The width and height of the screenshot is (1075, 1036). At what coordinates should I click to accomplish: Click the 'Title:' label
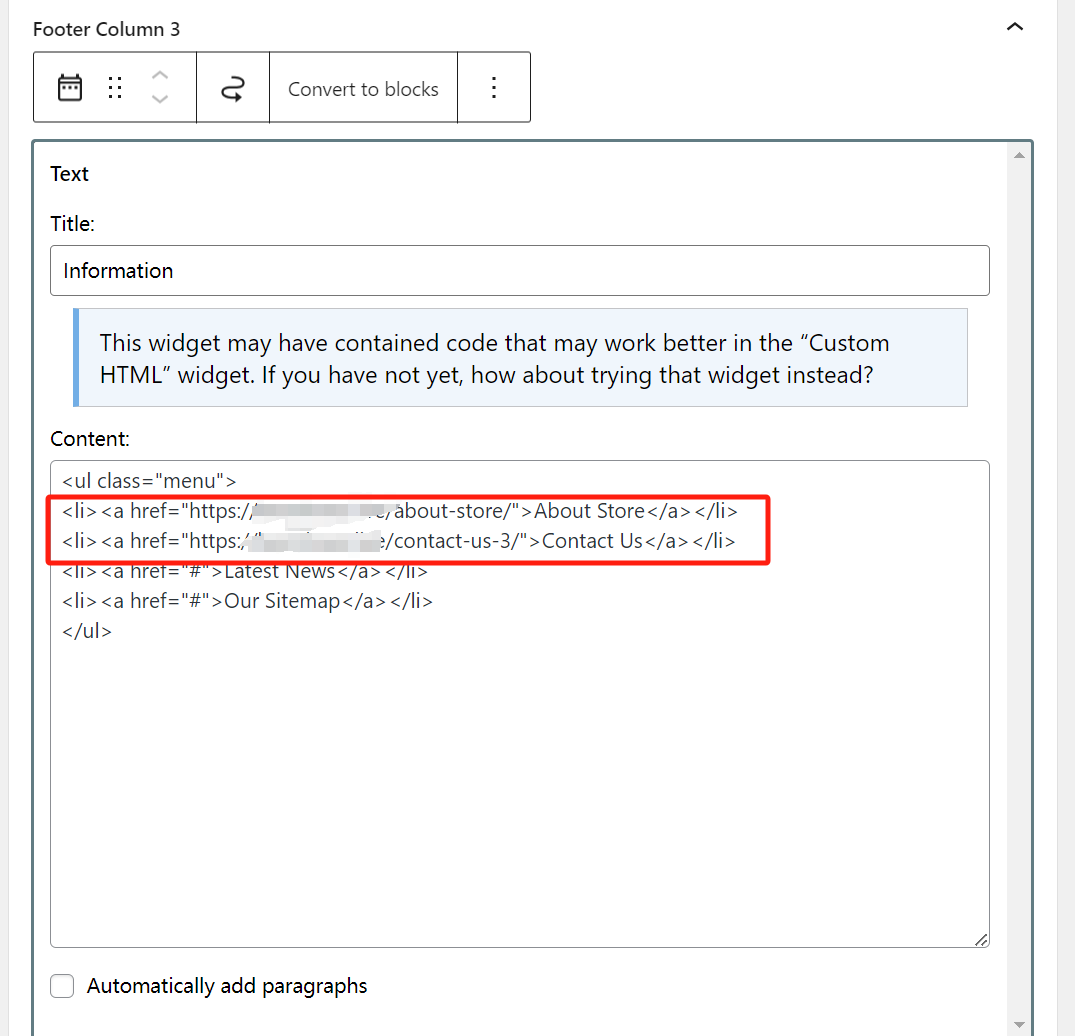tap(73, 224)
